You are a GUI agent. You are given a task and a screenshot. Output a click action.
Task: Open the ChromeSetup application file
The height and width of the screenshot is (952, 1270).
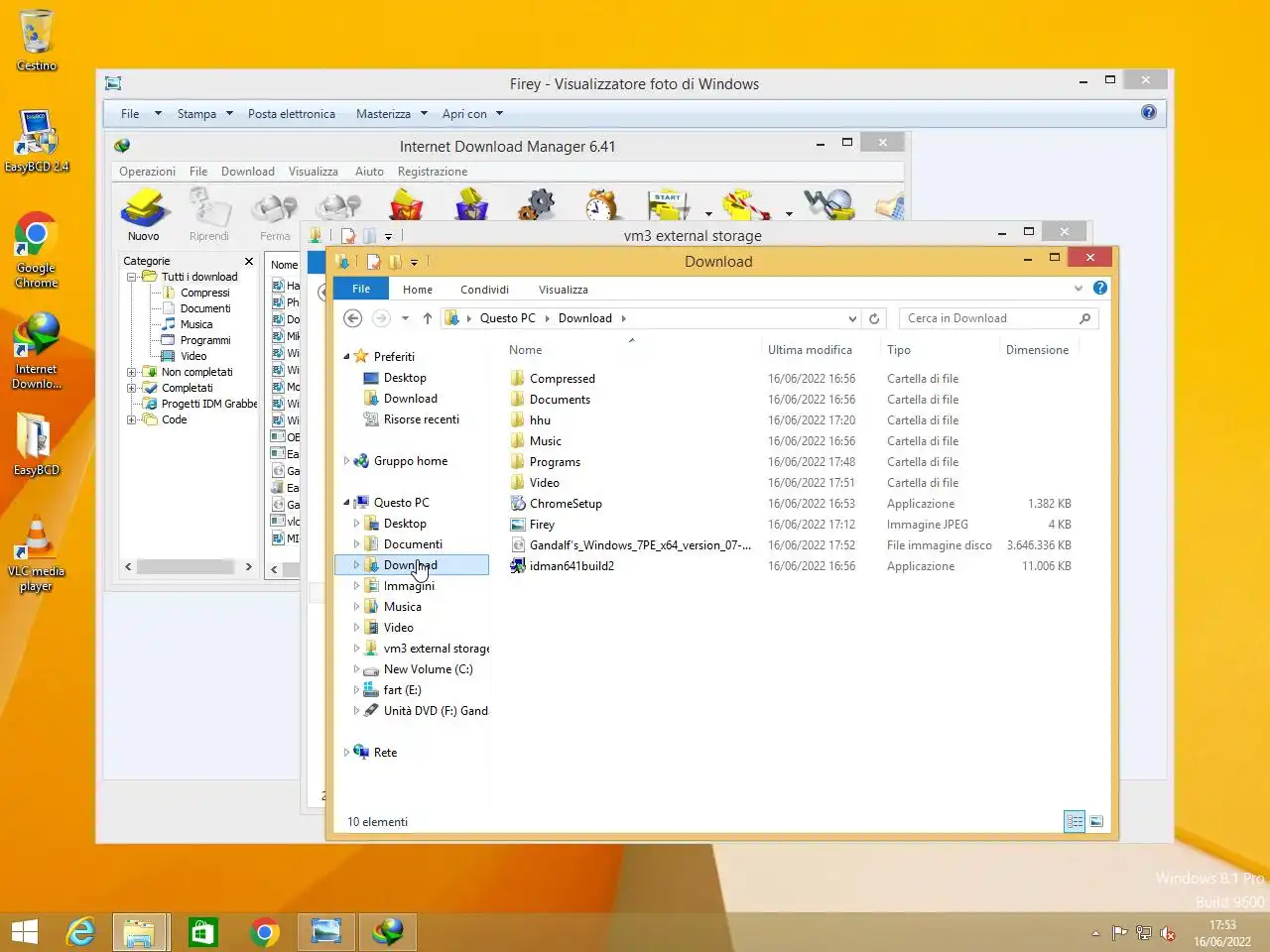(x=566, y=504)
